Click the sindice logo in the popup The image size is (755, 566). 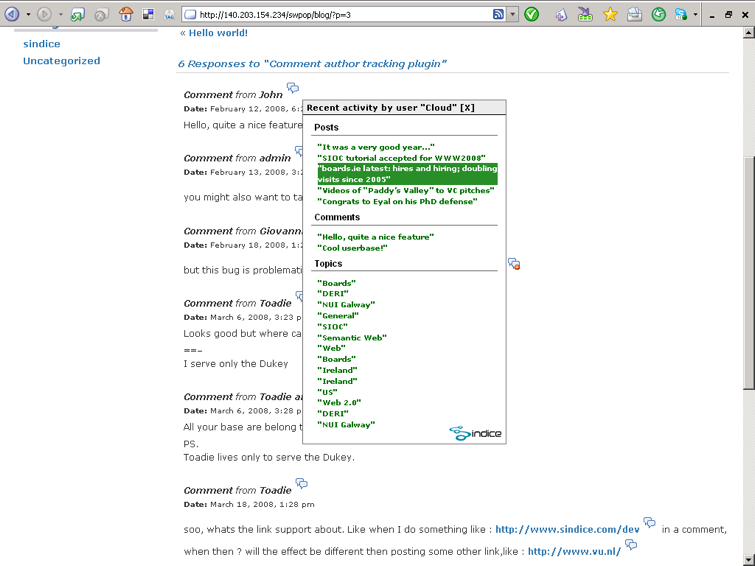pyautogui.click(x=475, y=433)
